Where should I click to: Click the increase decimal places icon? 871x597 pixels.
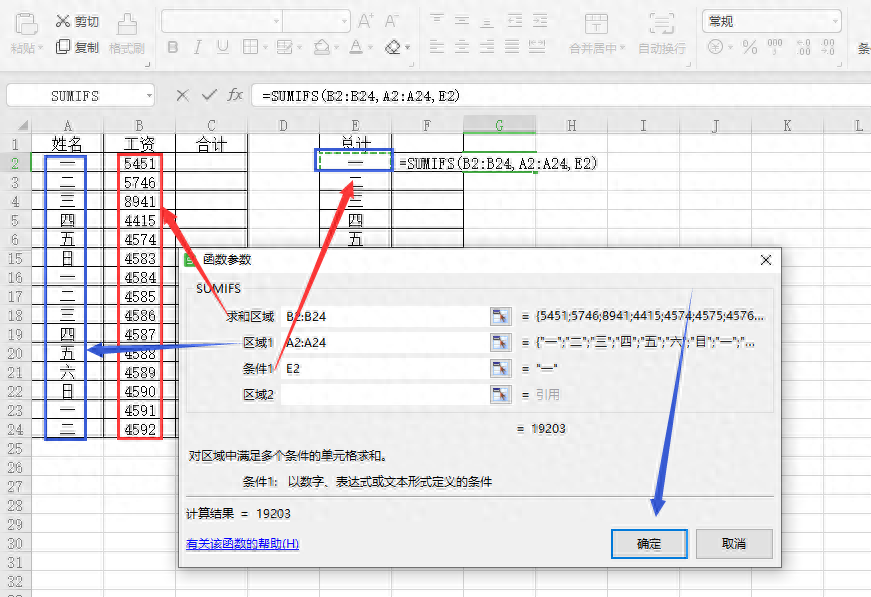pyautogui.click(x=803, y=47)
